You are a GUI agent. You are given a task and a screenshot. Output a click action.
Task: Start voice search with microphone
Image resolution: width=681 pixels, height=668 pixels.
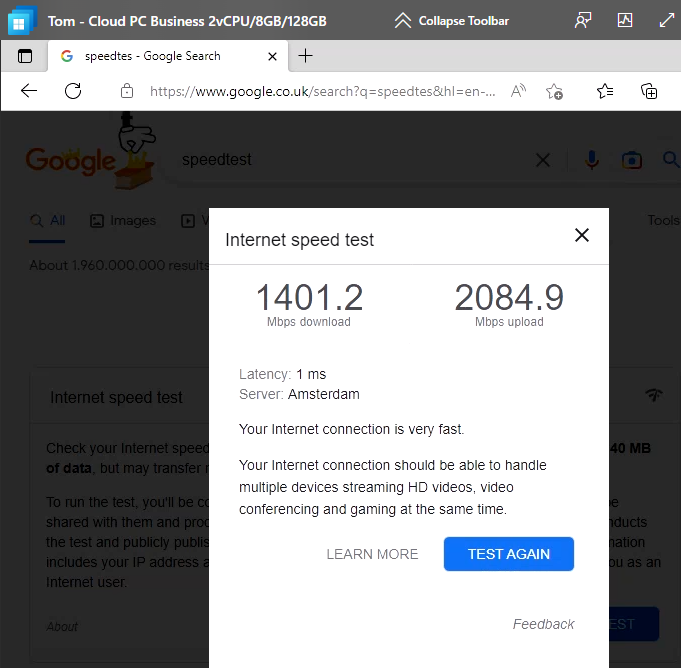(x=592, y=160)
